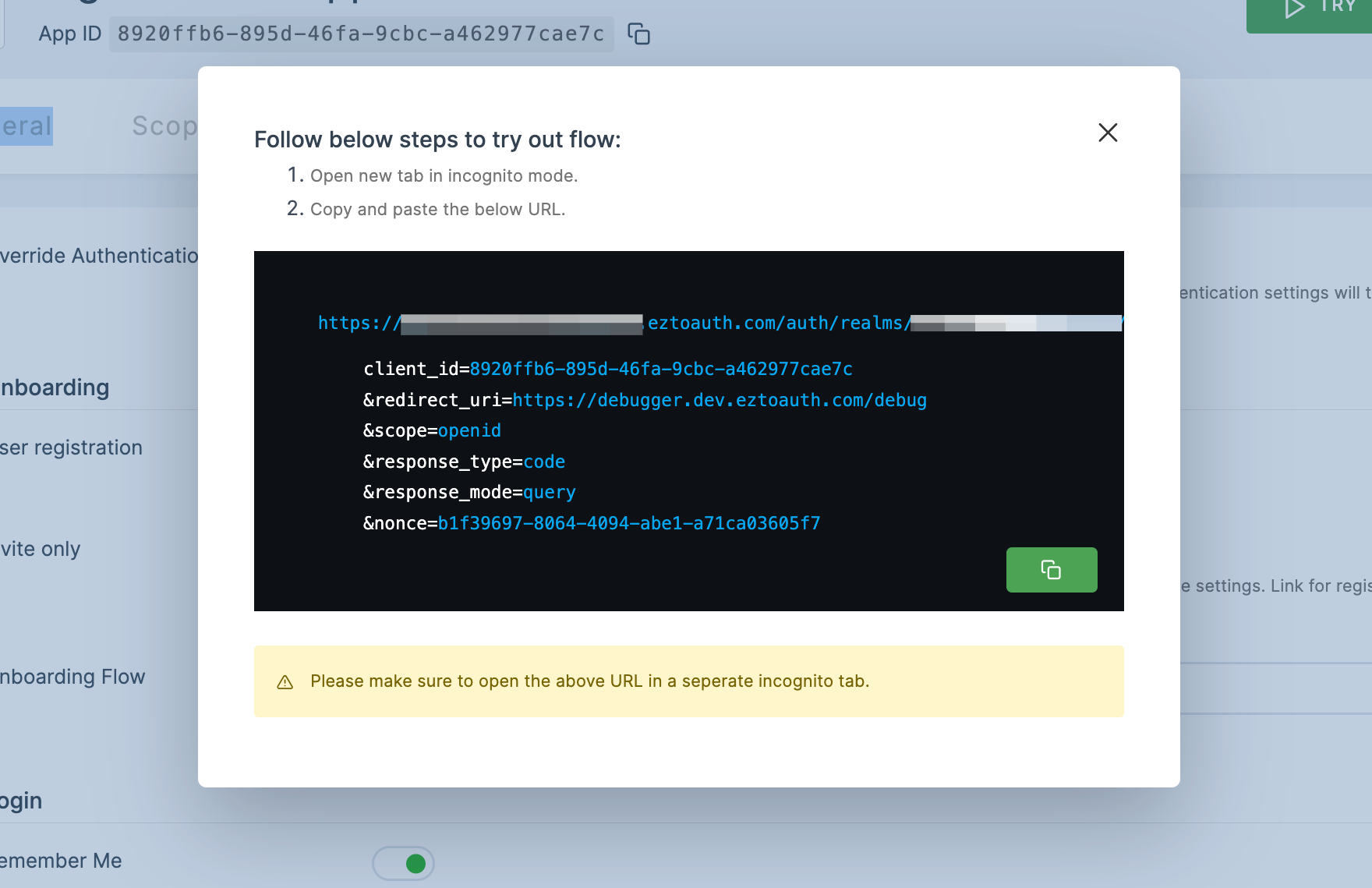Click the response_type value code
Screen dimensions: 1372x888
pyautogui.click(x=544, y=462)
